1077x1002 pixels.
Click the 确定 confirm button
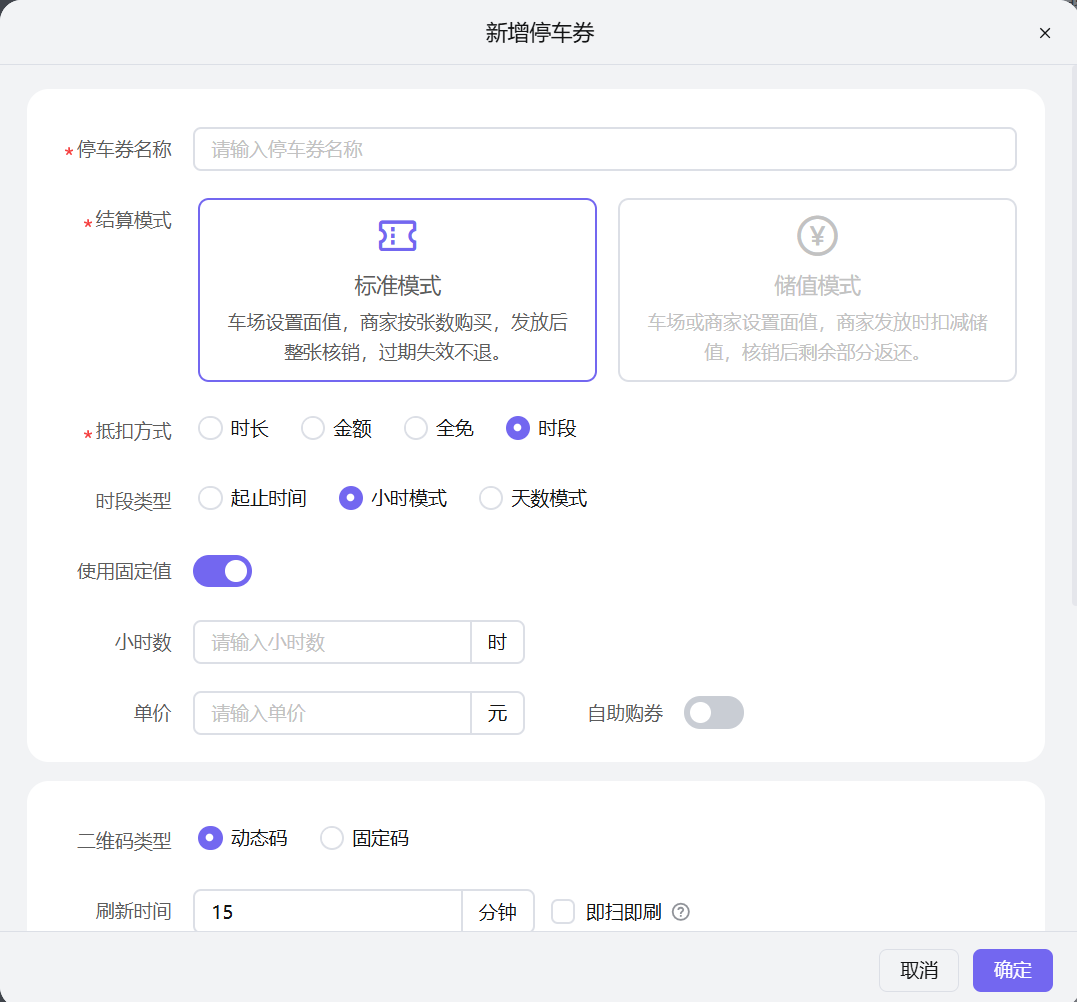pos(1012,970)
